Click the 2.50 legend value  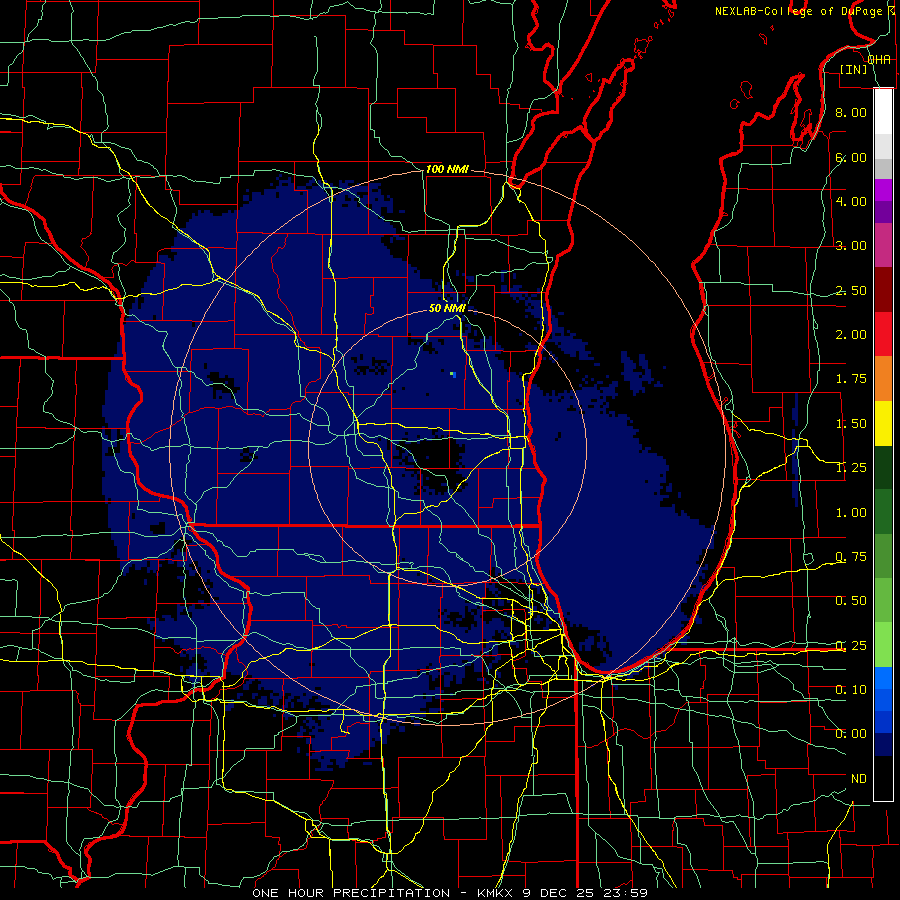[851, 290]
